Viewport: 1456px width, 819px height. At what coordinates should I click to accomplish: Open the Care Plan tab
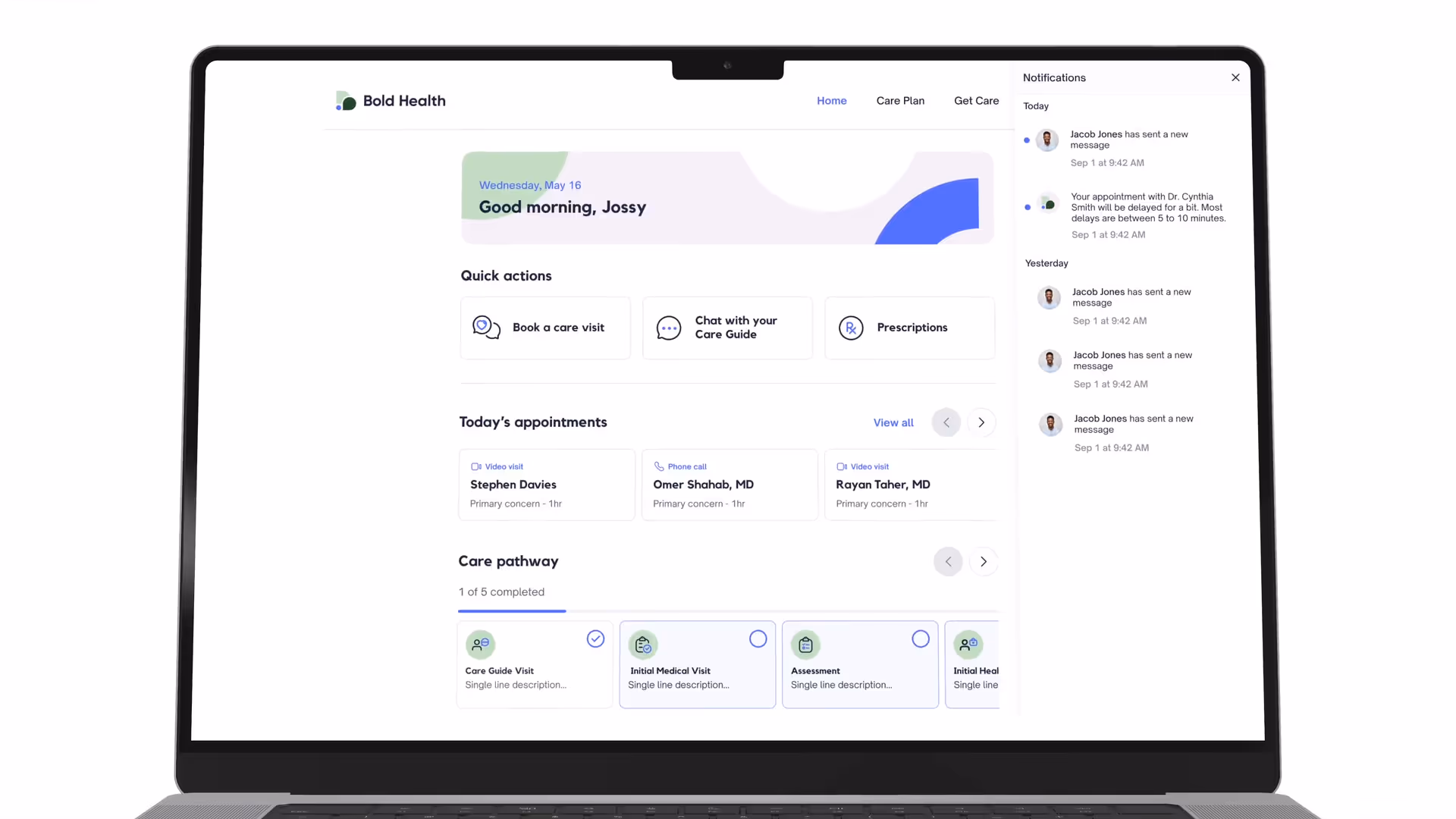900,101
